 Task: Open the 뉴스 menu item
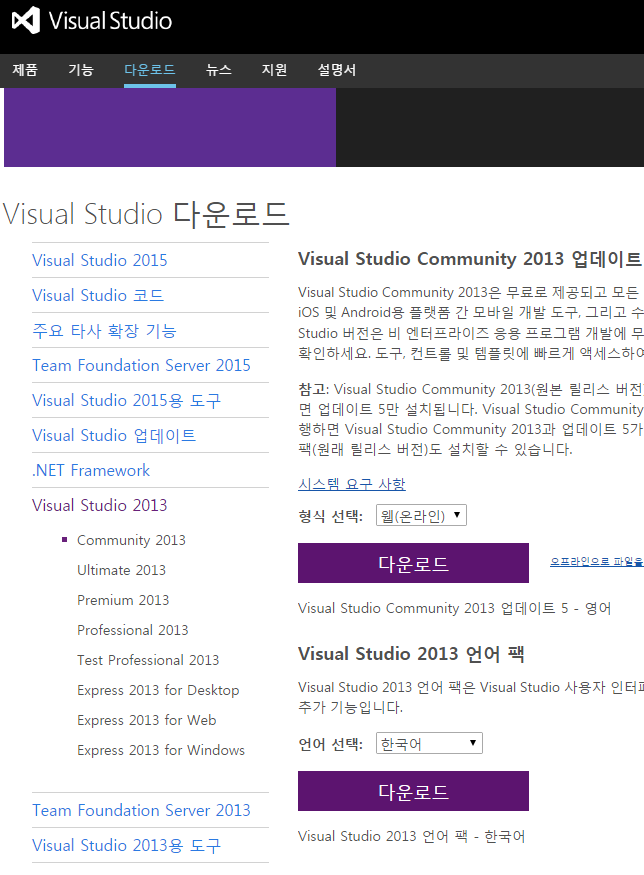pos(219,70)
